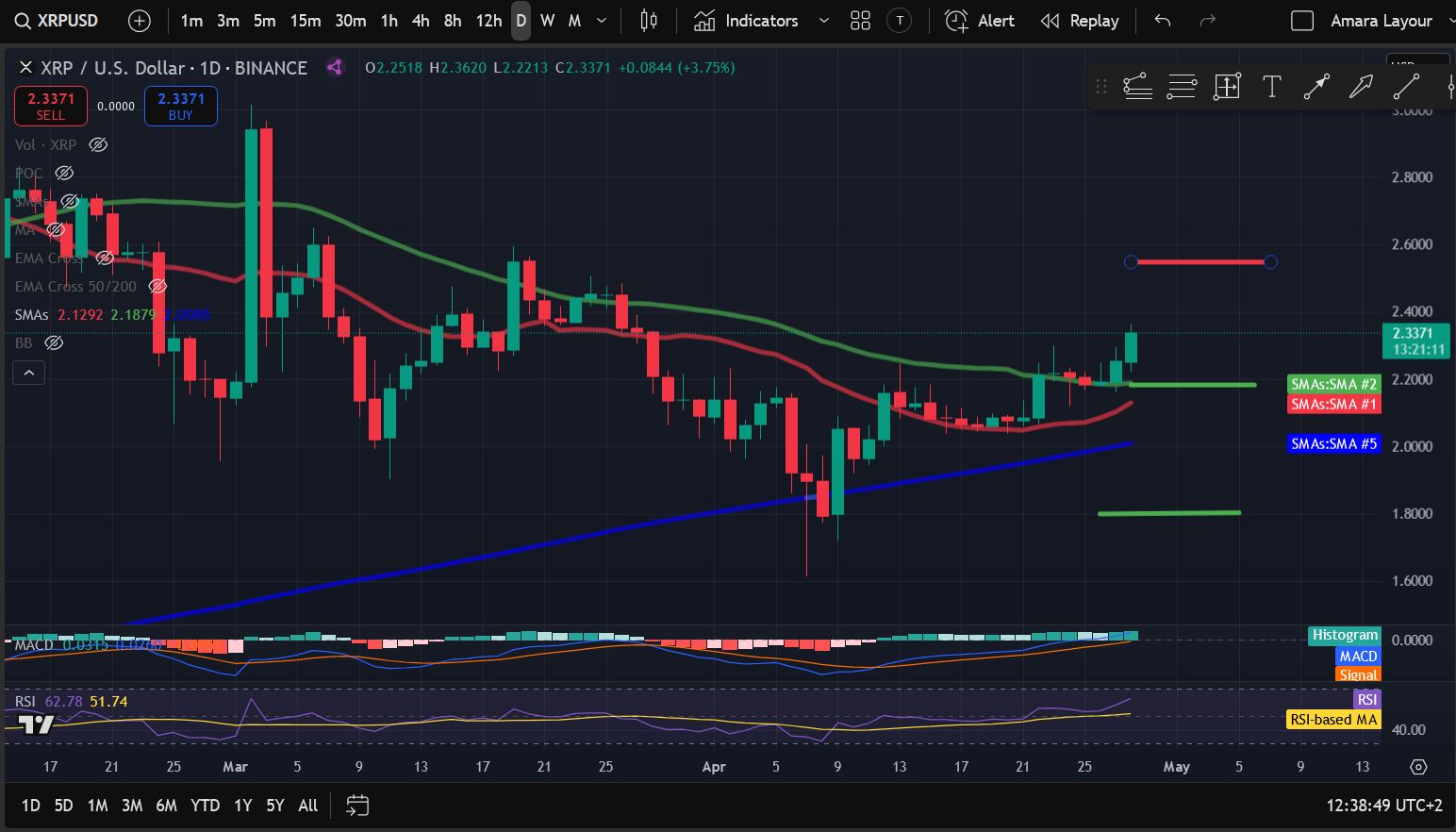Start bar Replay mode
The height and width of the screenshot is (832, 1456).
(1080, 21)
